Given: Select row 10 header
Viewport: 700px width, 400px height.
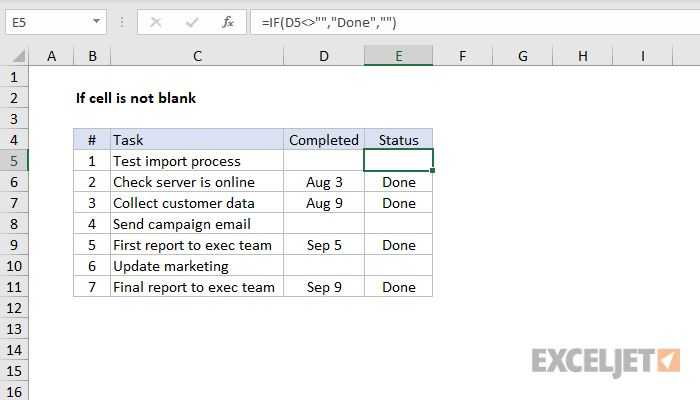Looking at the screenshot, I should click(14, 266).
